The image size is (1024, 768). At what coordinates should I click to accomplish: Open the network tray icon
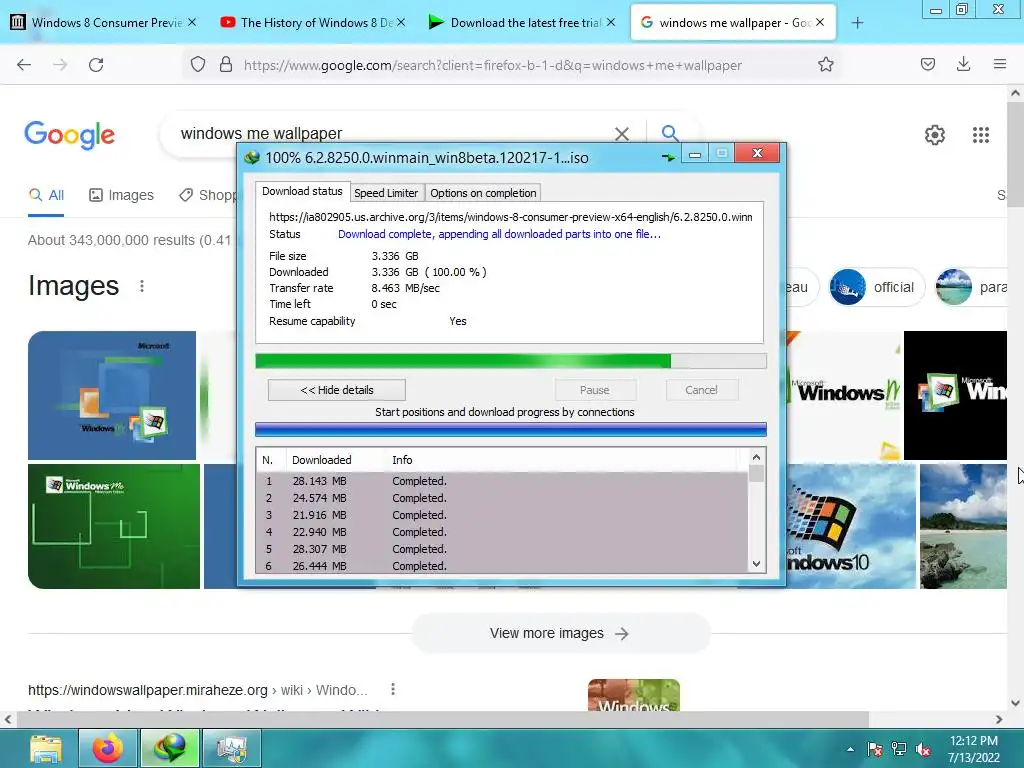(x=899, y=749)
